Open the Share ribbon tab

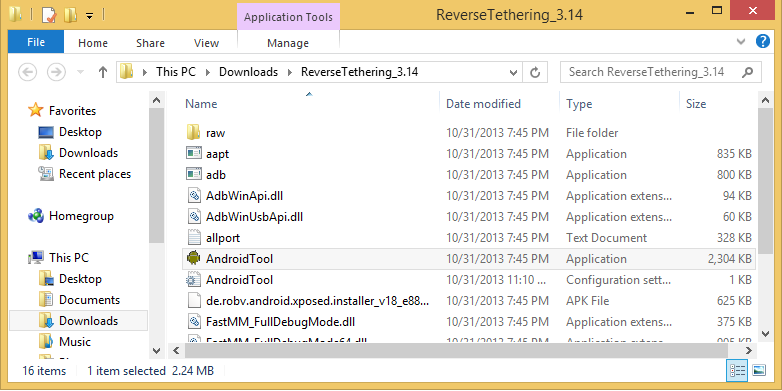150,43
